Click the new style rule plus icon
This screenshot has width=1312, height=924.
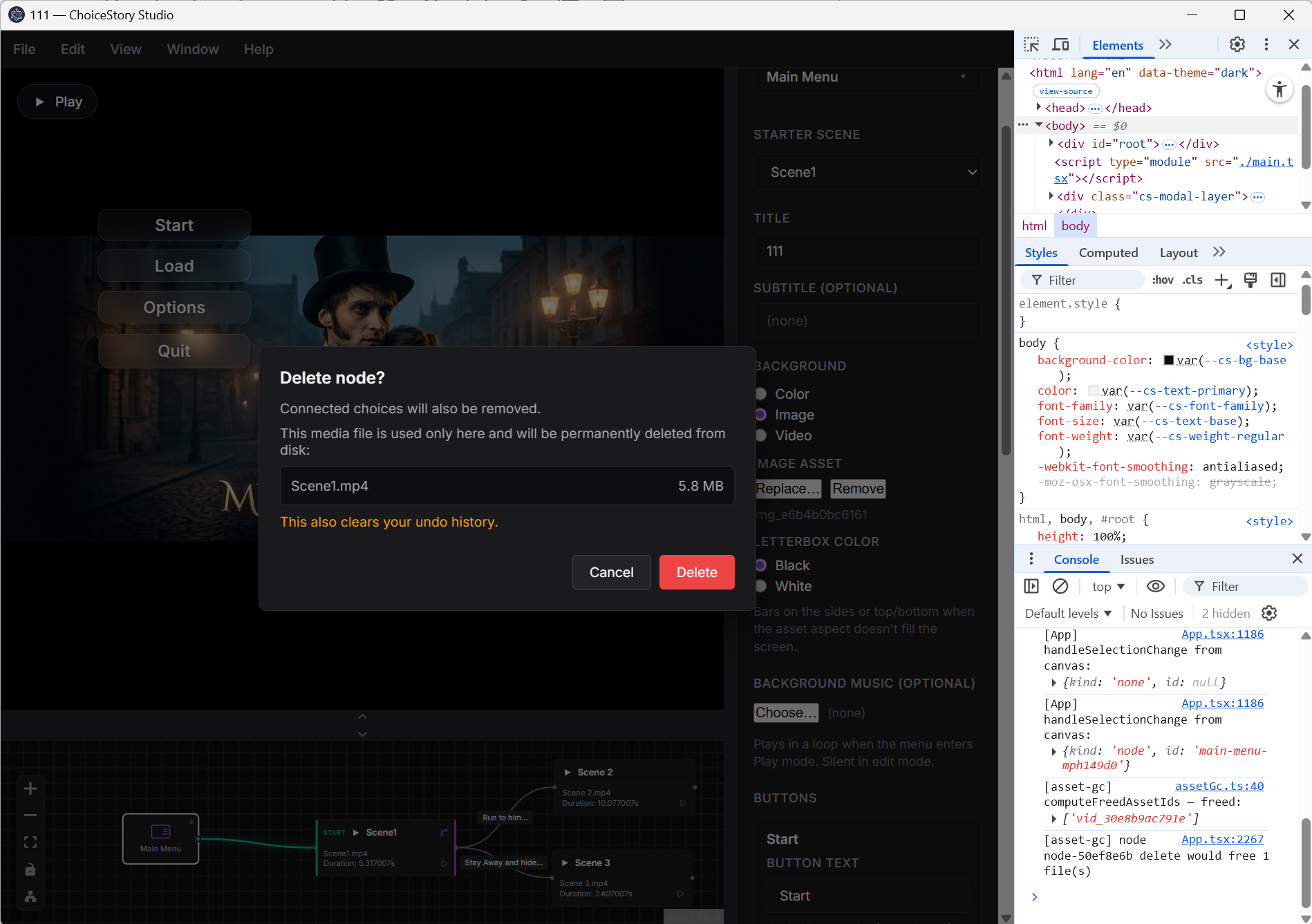coord(1222,280)
